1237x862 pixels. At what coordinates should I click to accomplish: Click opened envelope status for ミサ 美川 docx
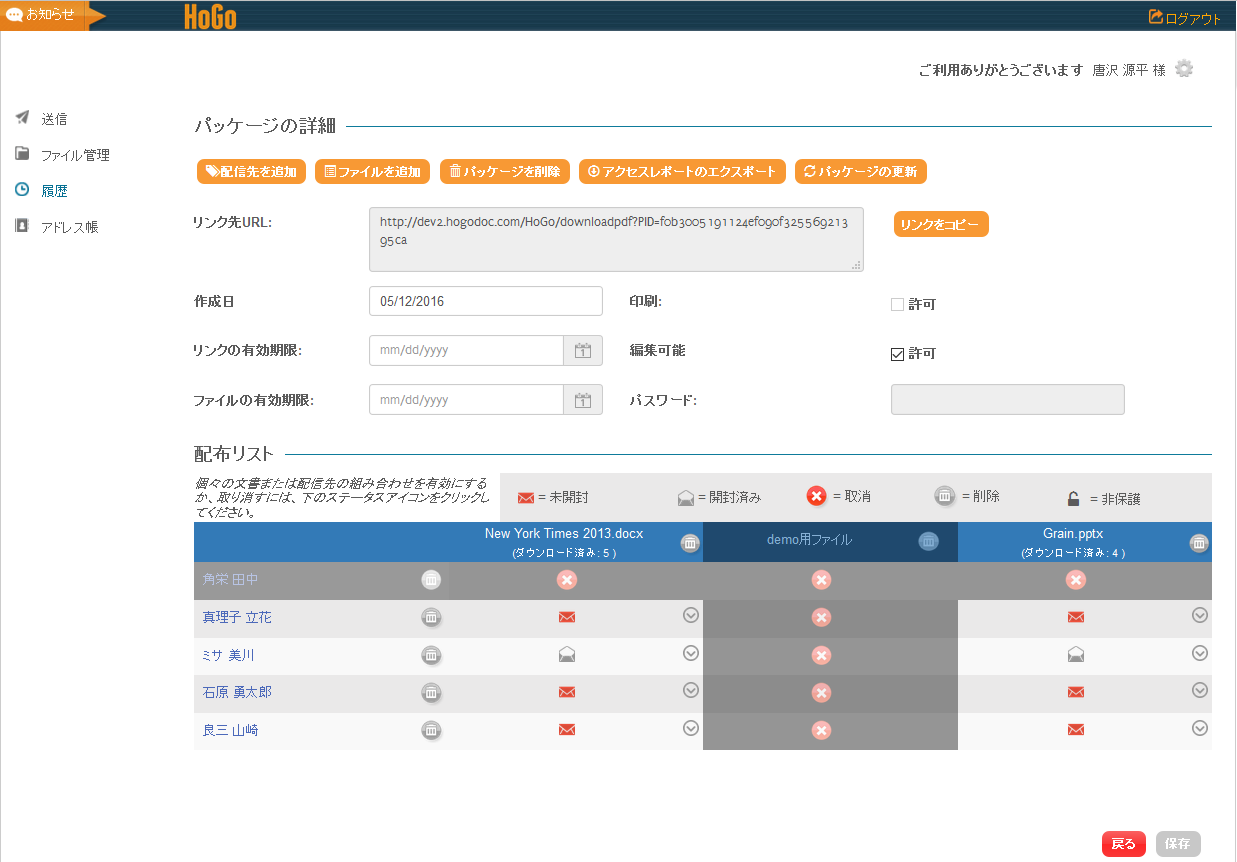[567, 655]
